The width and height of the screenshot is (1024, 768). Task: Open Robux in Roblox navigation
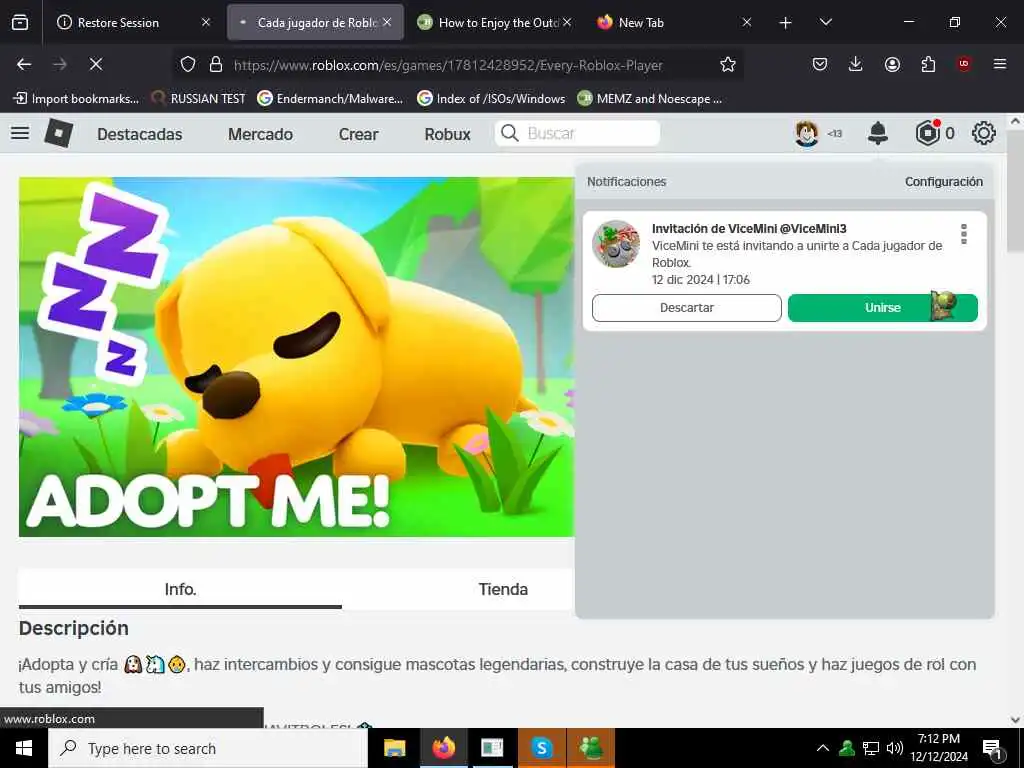(x=447, y=134)
